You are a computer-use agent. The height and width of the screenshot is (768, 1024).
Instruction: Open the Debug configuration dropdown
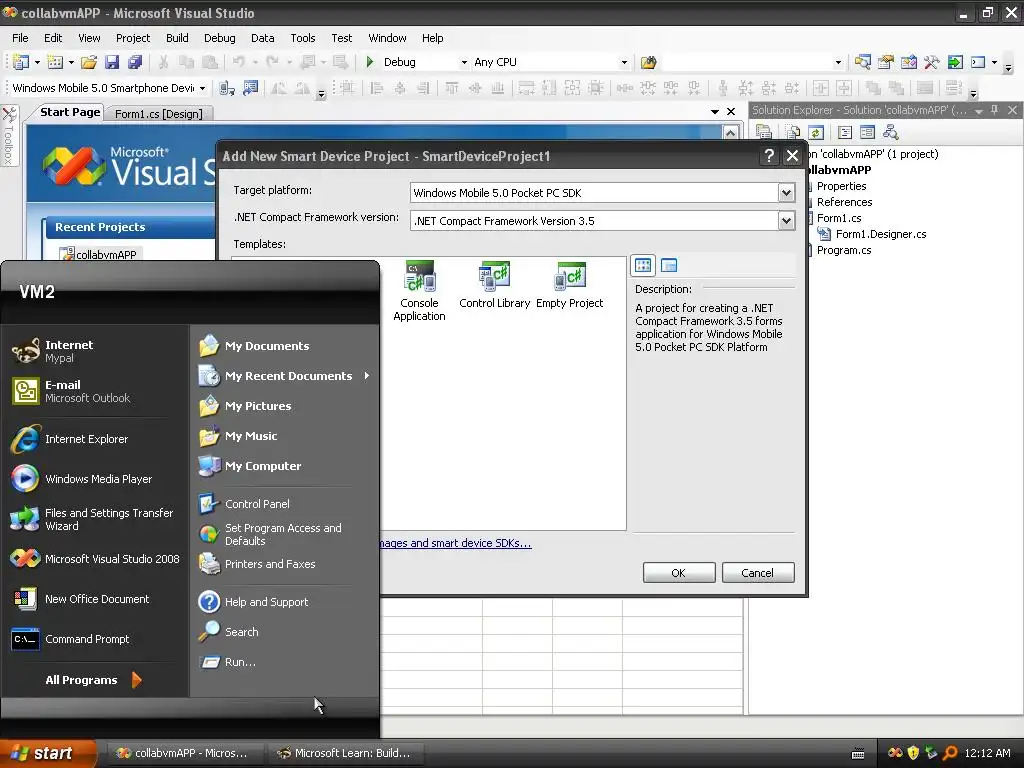coord(464,63)
